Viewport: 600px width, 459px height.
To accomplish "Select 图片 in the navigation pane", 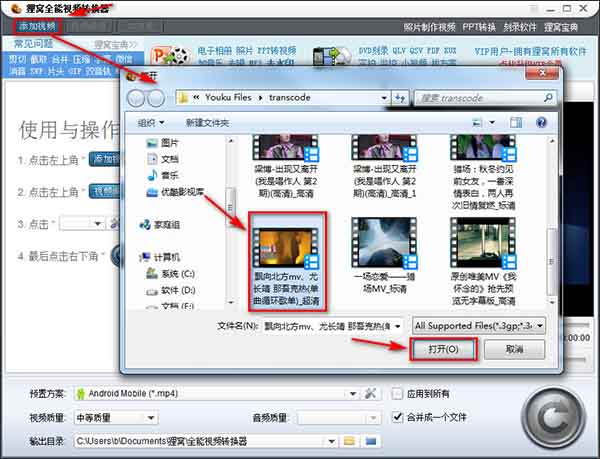I will tap(163, 143).
